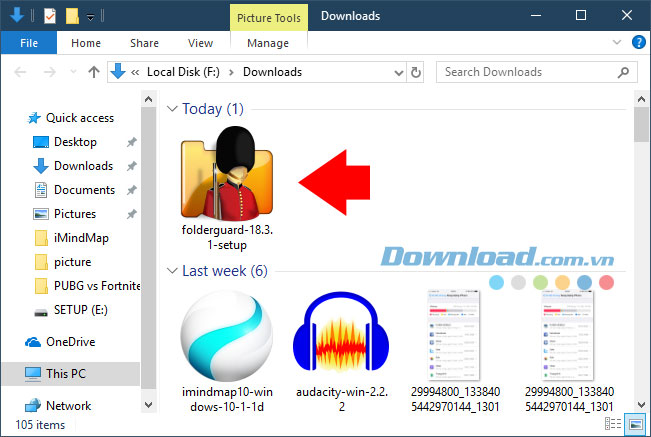
Task: Expand the ribbon with the chevron
Action: (x=617, y=42)
